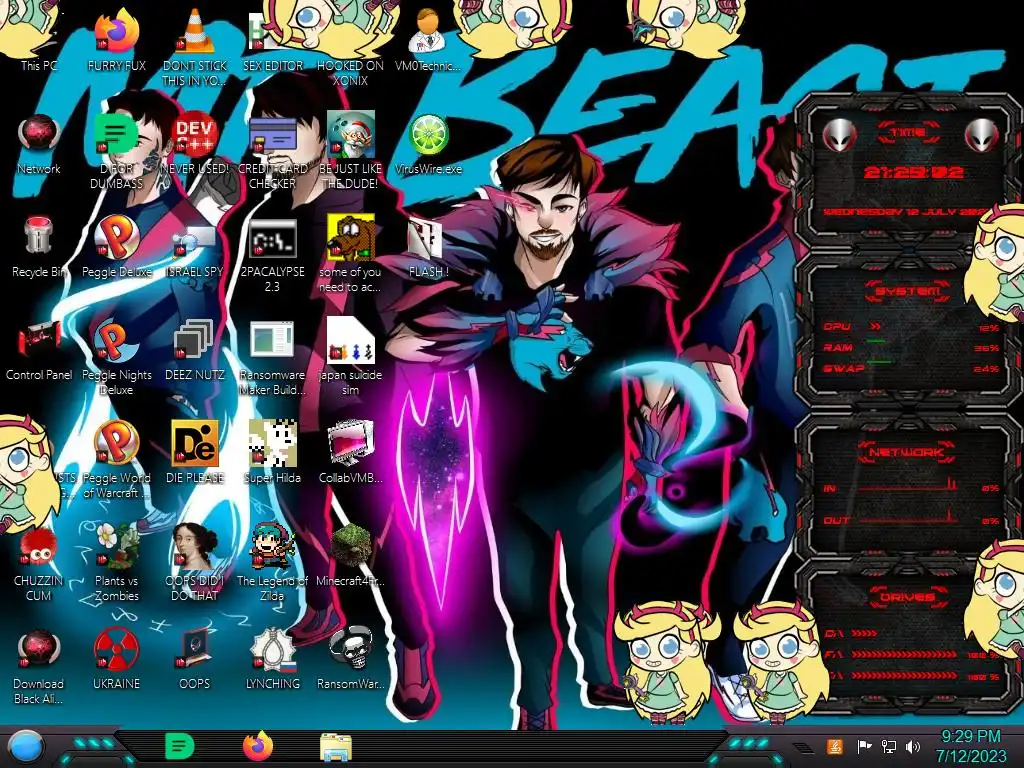Open the RansomWar... skull icon

[x=351, y=658]
